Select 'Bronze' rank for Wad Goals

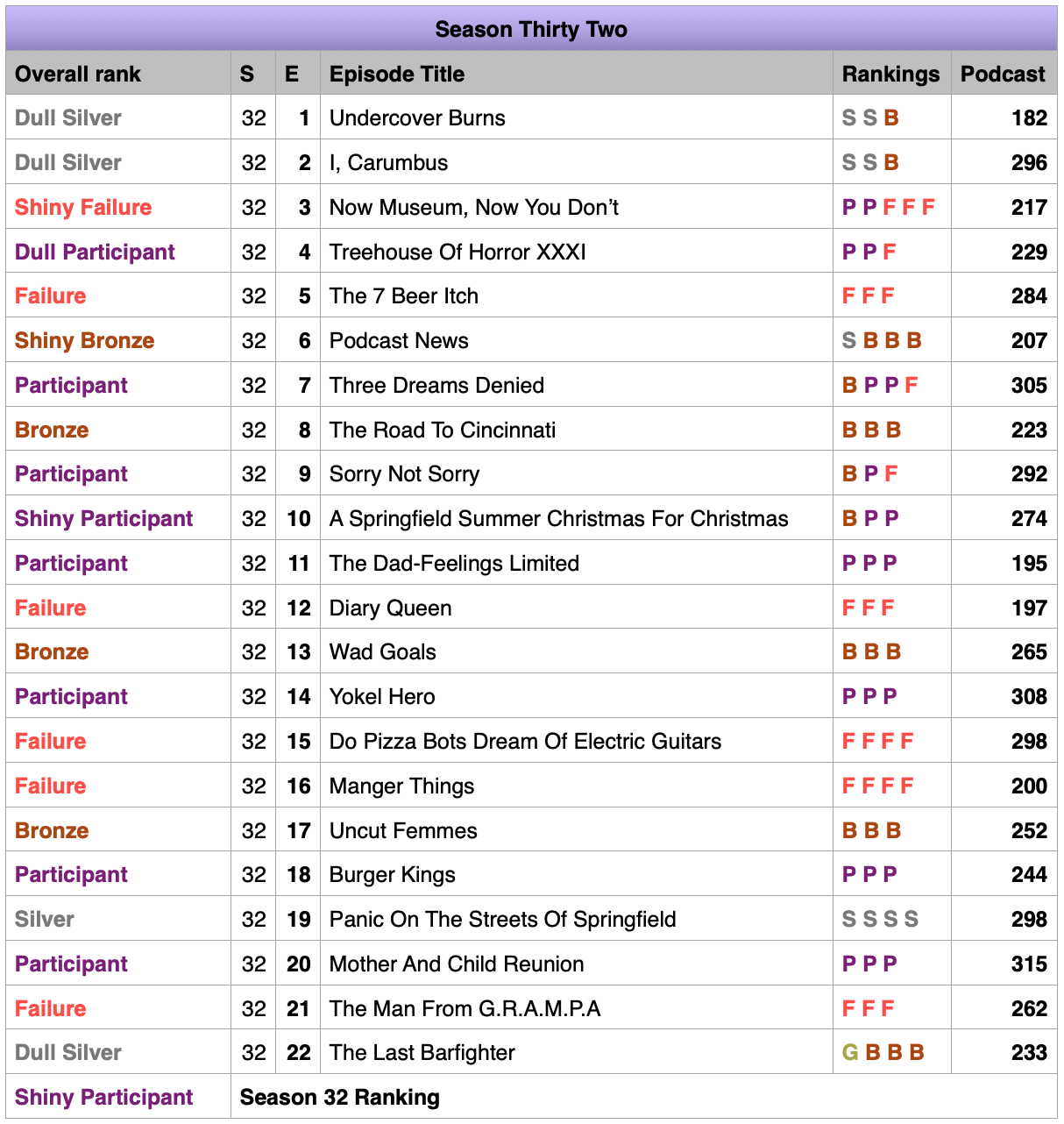tap(52, 651)
